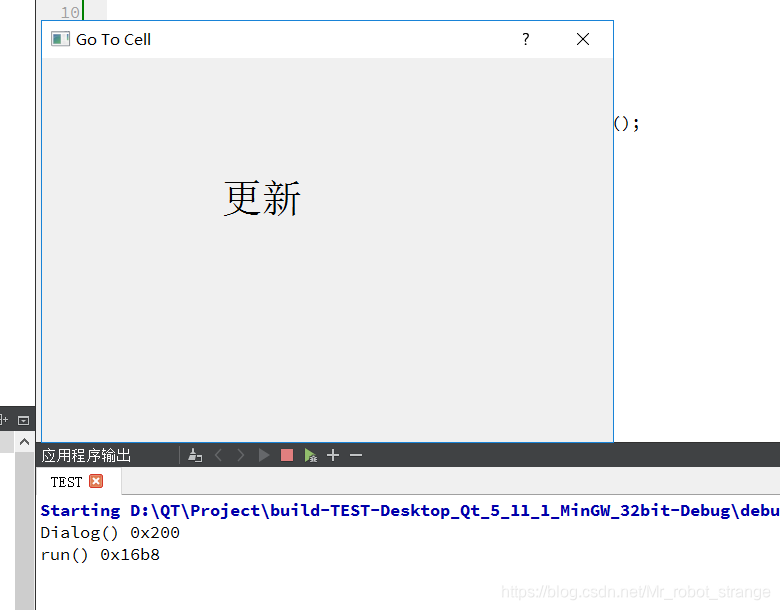The height and width of the screenshot is (610, 780).
Task: Zoom in output text with plus
Action: tap(333, 455)
